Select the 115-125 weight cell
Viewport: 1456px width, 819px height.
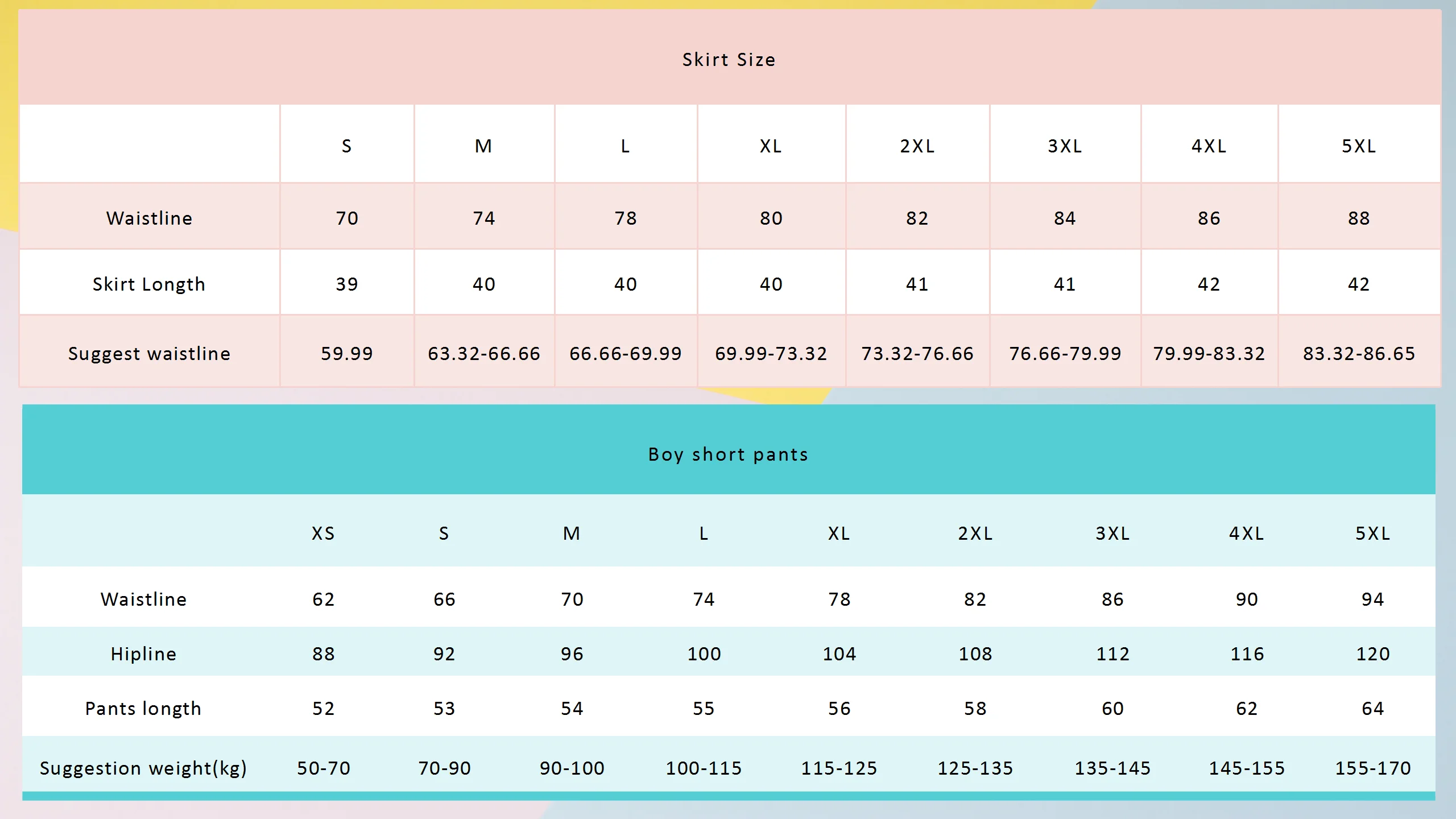tap(839, 768)
